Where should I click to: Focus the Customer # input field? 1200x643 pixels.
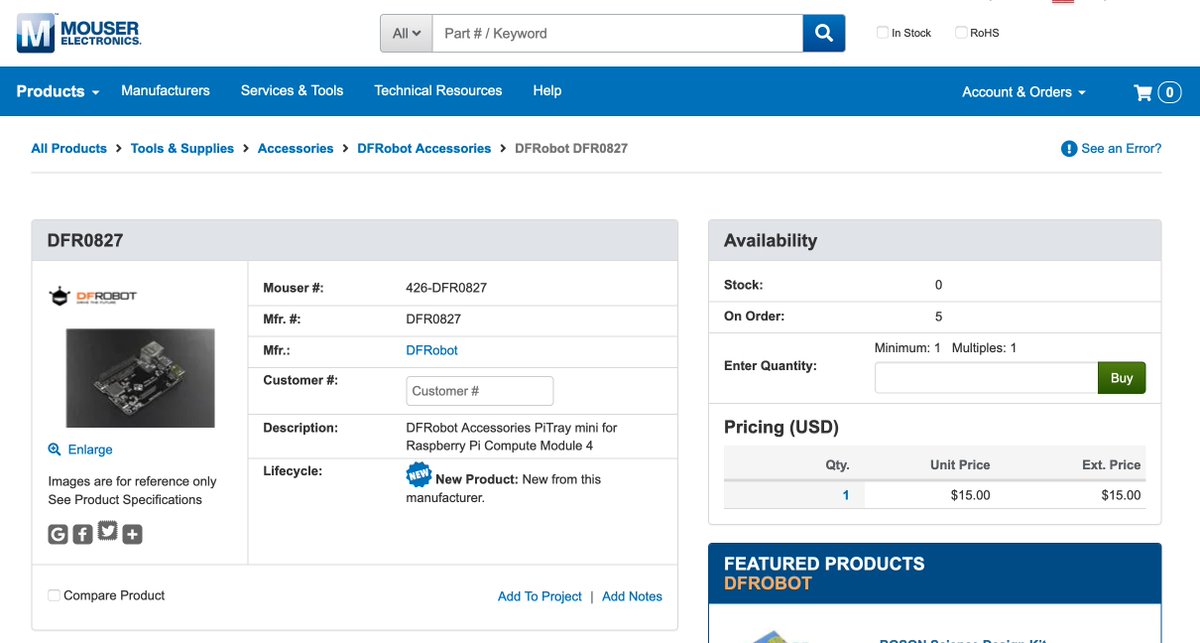(480, 391)
